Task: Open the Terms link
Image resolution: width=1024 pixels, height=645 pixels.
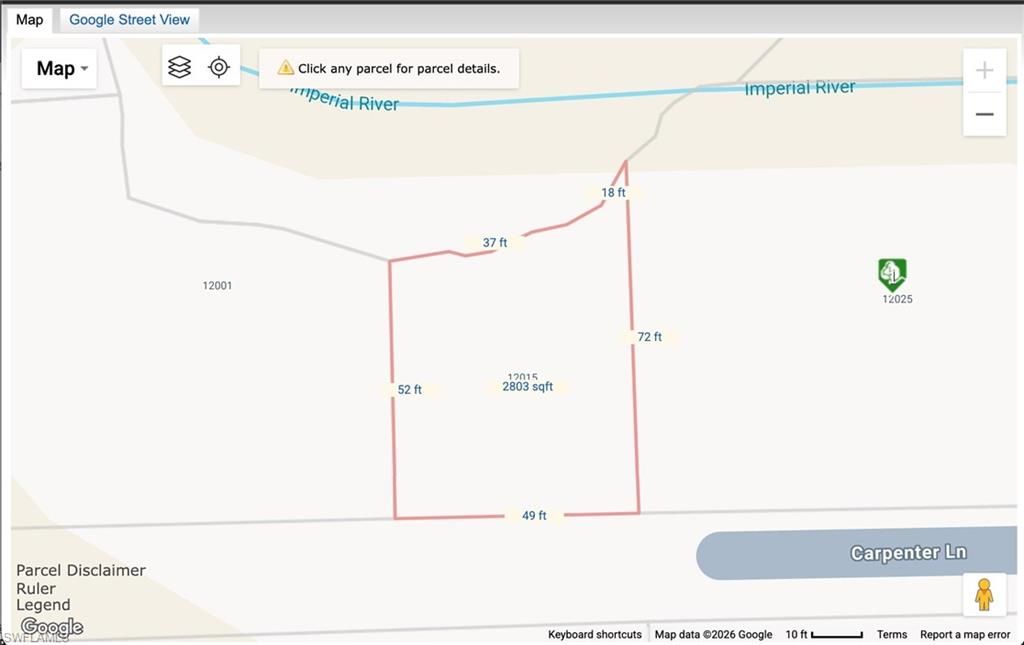Action: pyautogui.click(x=891, y=634)
